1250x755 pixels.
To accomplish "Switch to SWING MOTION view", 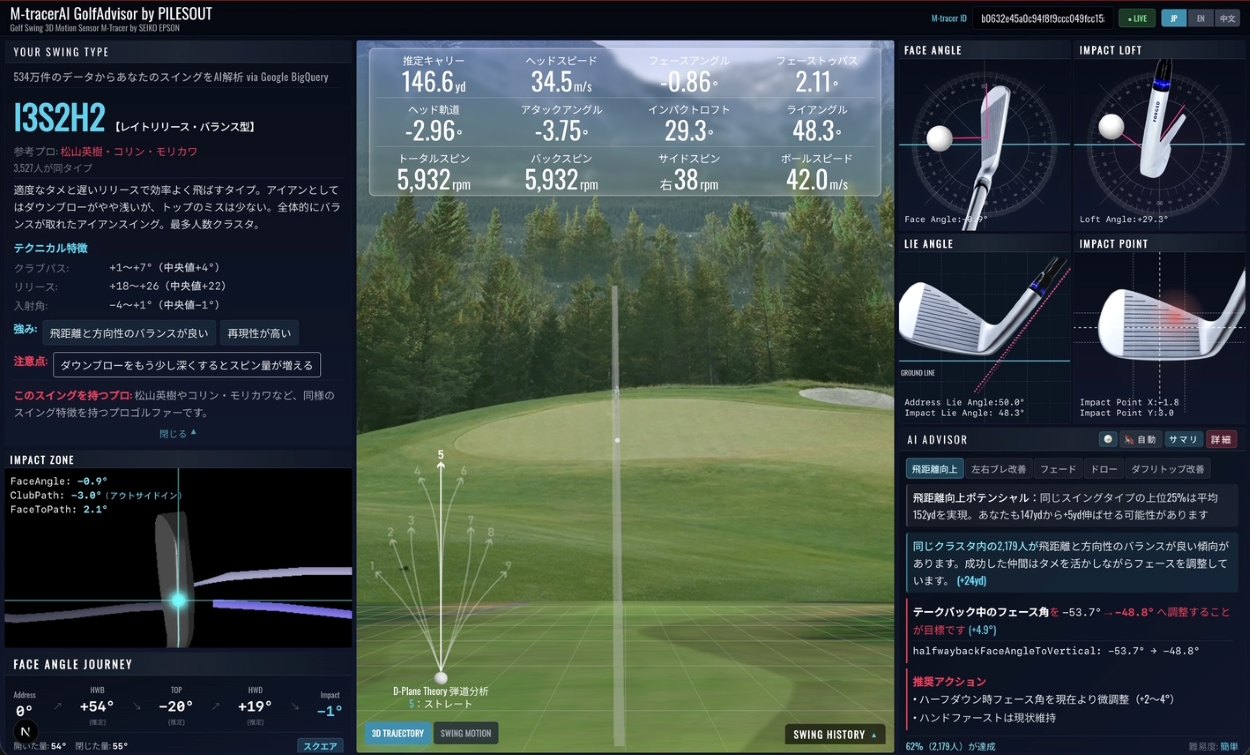I will [x=466, y=733].
